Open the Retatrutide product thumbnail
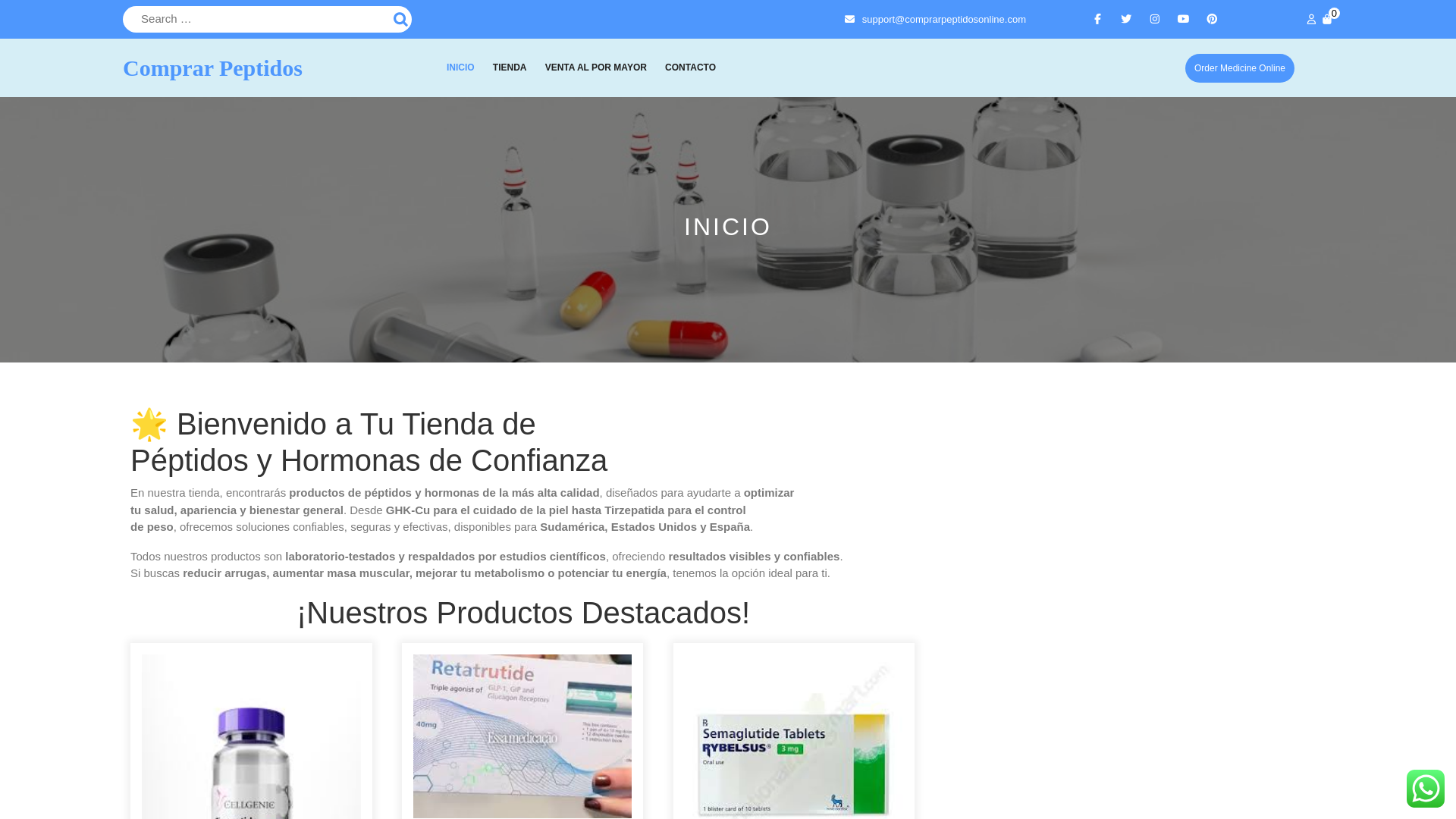 [x=522, y=736]
